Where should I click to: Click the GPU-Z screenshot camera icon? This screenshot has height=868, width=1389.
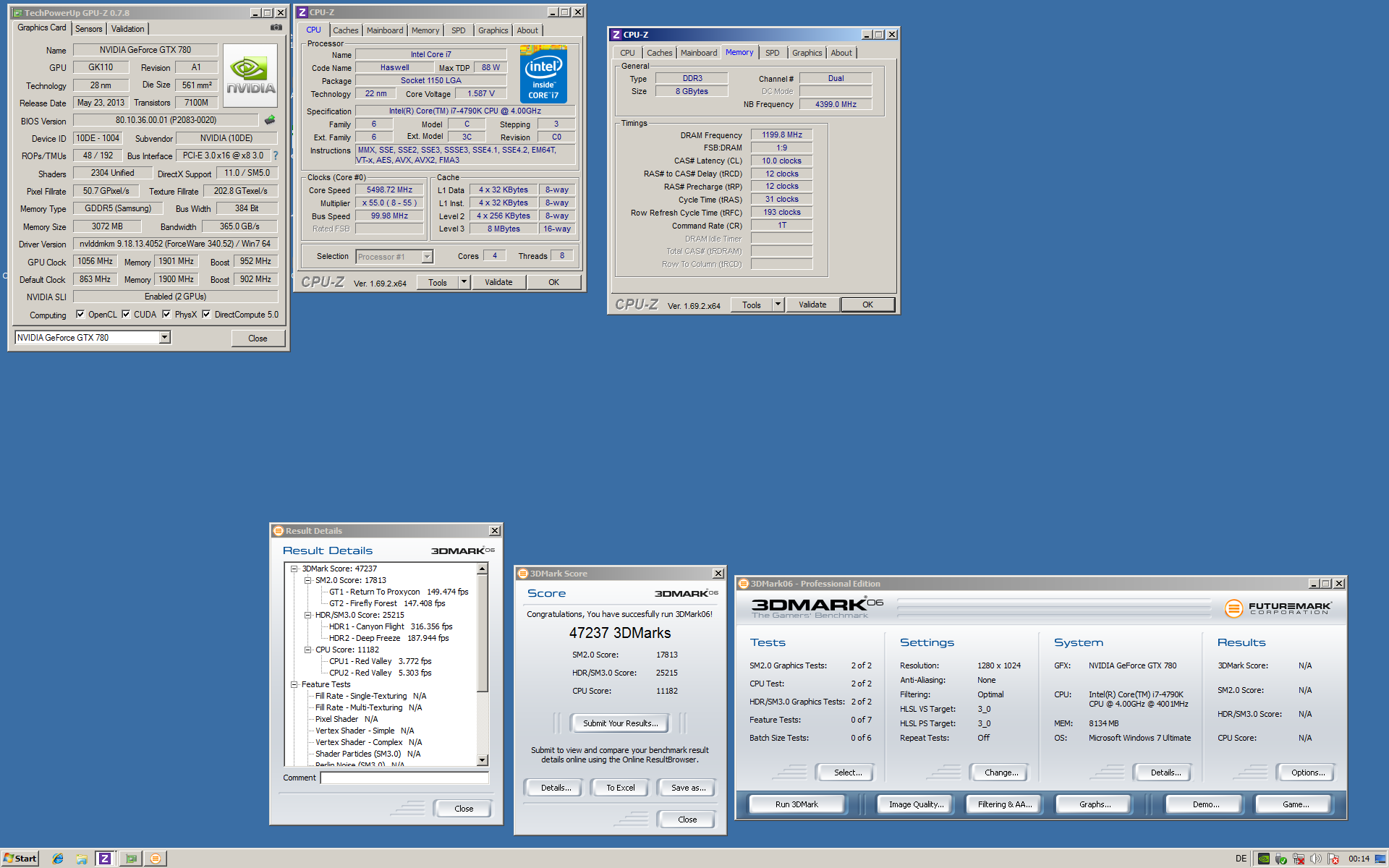tap(276, 27)
